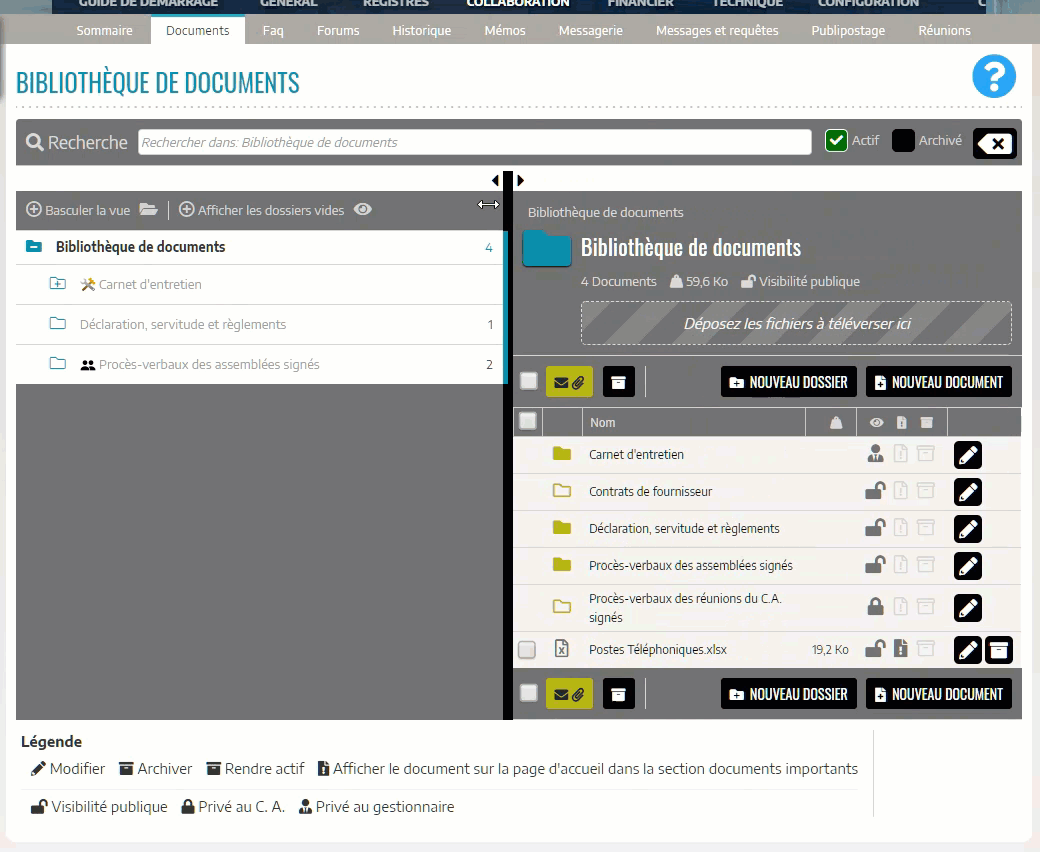Click the important-document icon for Postes Téléphoniques.xlsx
This screenshot has height=852, width=1040.
(x=901, y=649)
